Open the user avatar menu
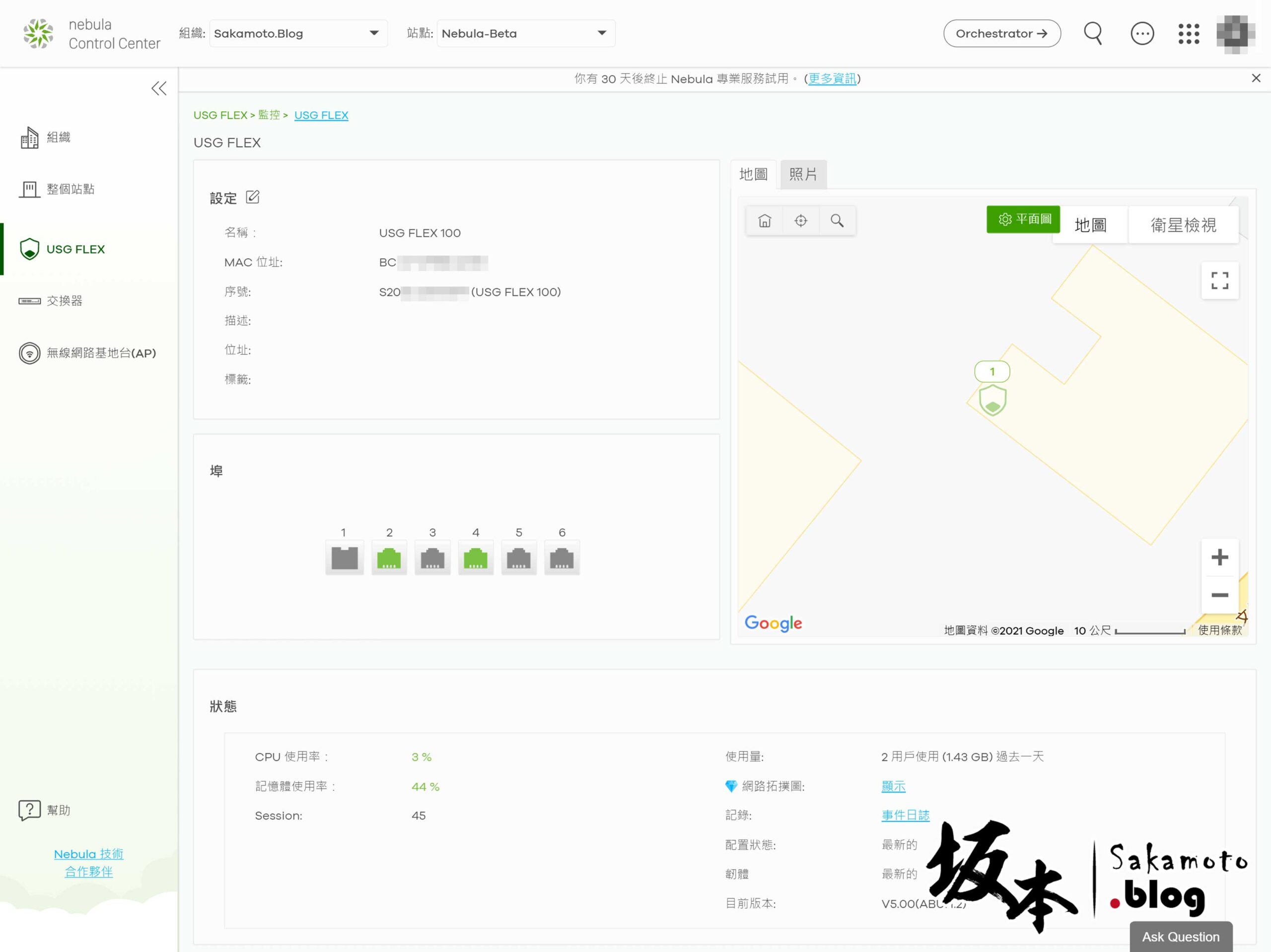Image resolution: width=1271 pixels, height=952 pixels. (1235, 34)
